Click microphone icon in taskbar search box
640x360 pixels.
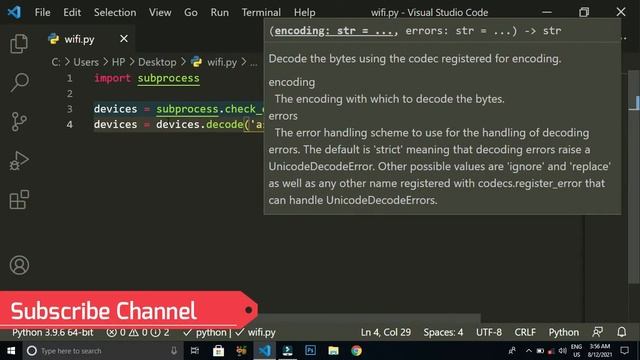(x=174, y=351)
